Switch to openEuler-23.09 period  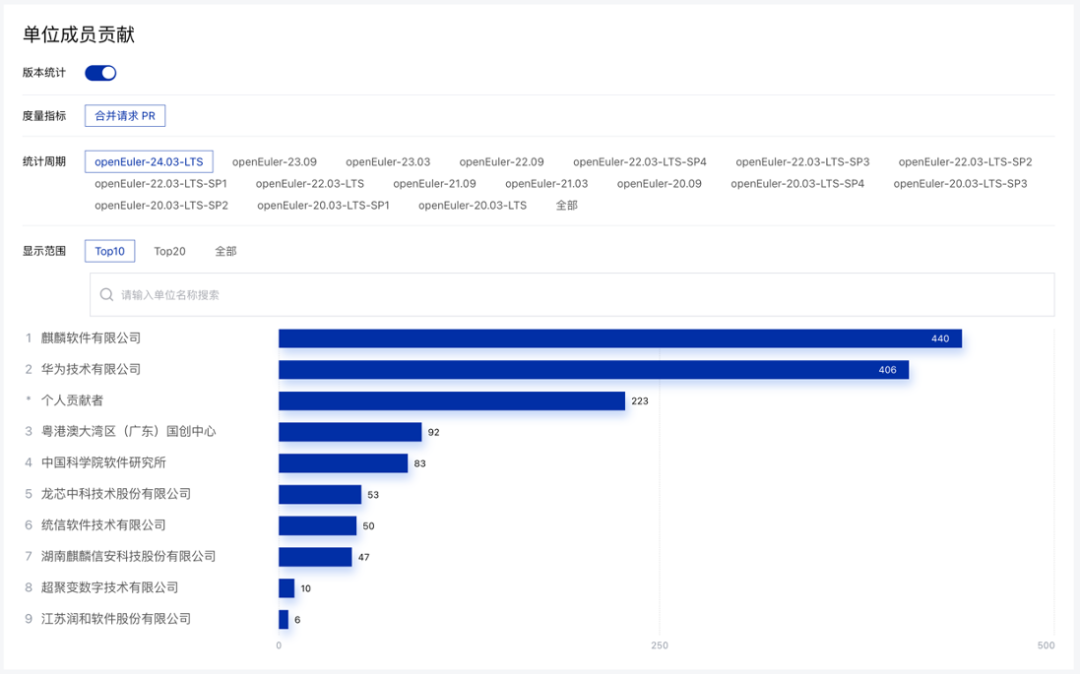click(274, 162)
